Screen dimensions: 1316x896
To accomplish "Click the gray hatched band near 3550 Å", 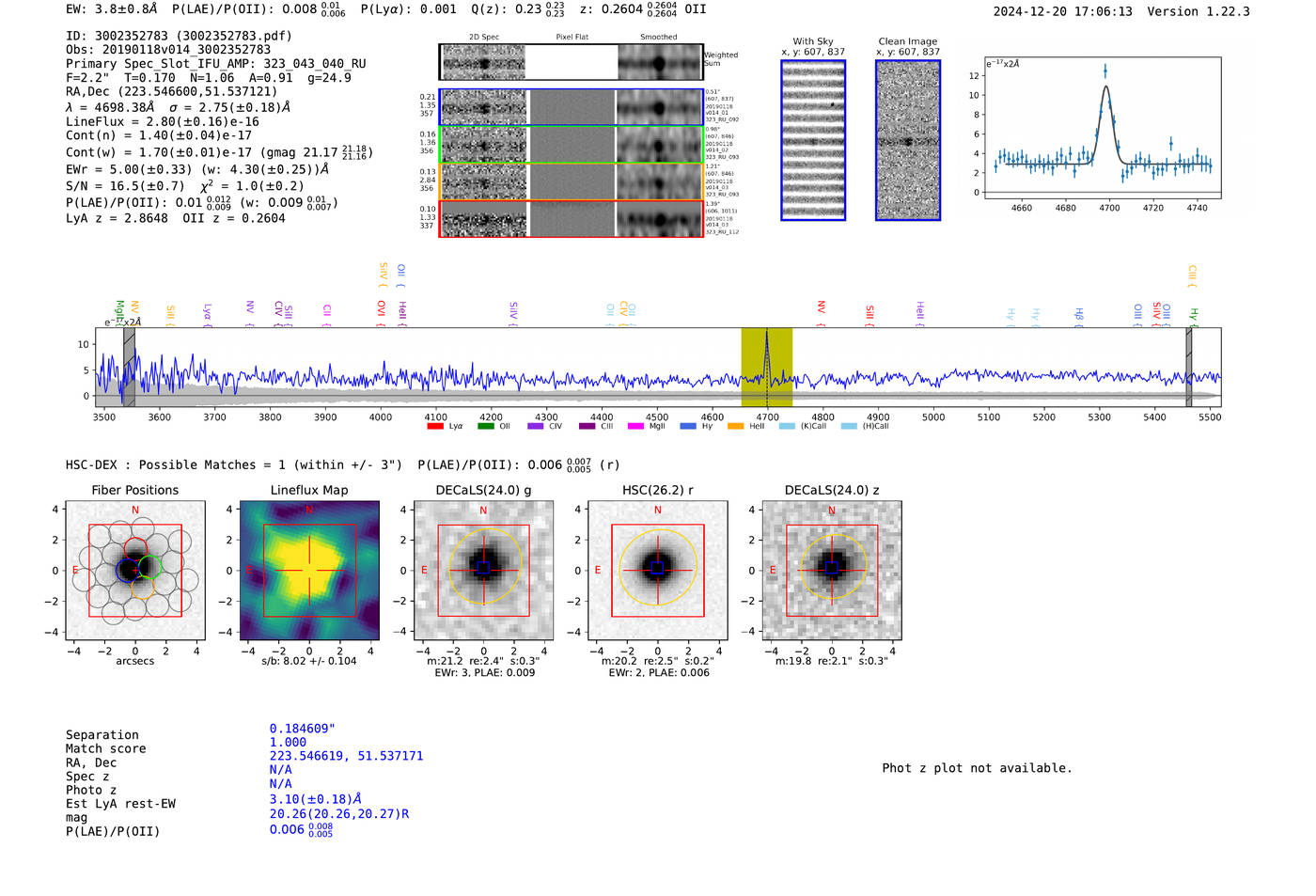I will pyautogui.click(x=129, y=367).
